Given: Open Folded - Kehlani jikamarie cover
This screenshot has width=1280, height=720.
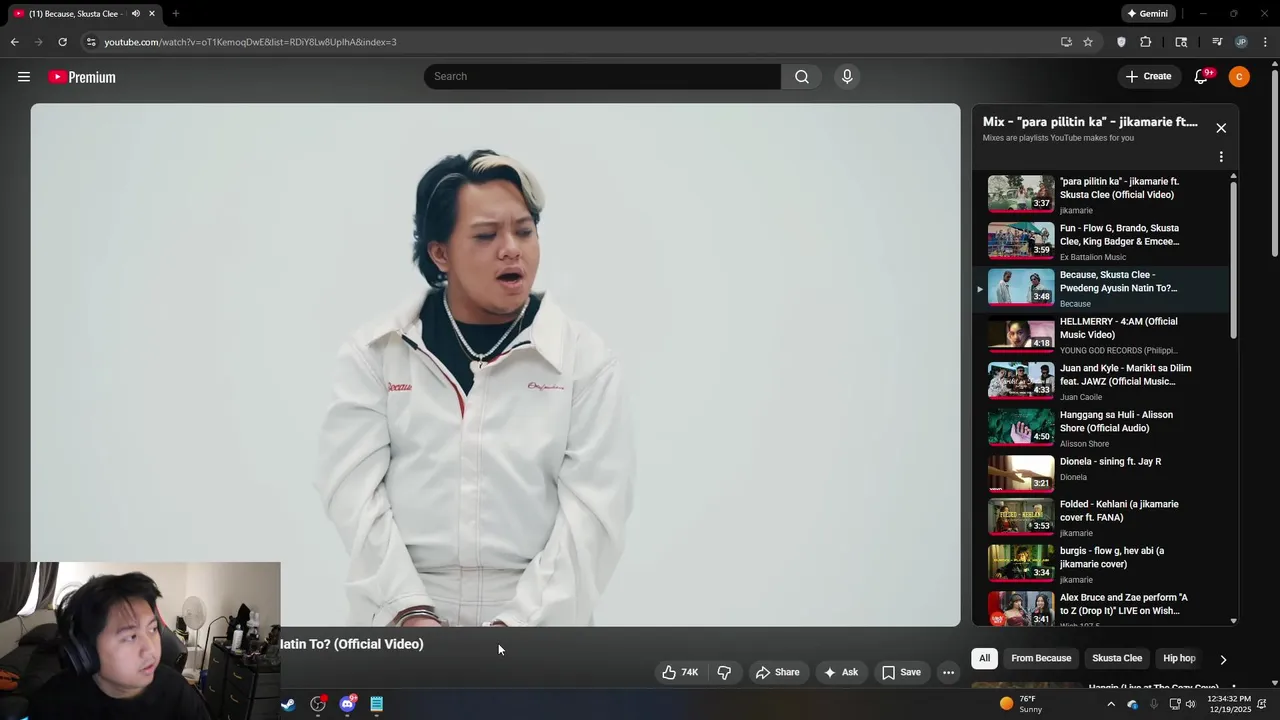Looking at the screenshot, I should point(1100,518).
